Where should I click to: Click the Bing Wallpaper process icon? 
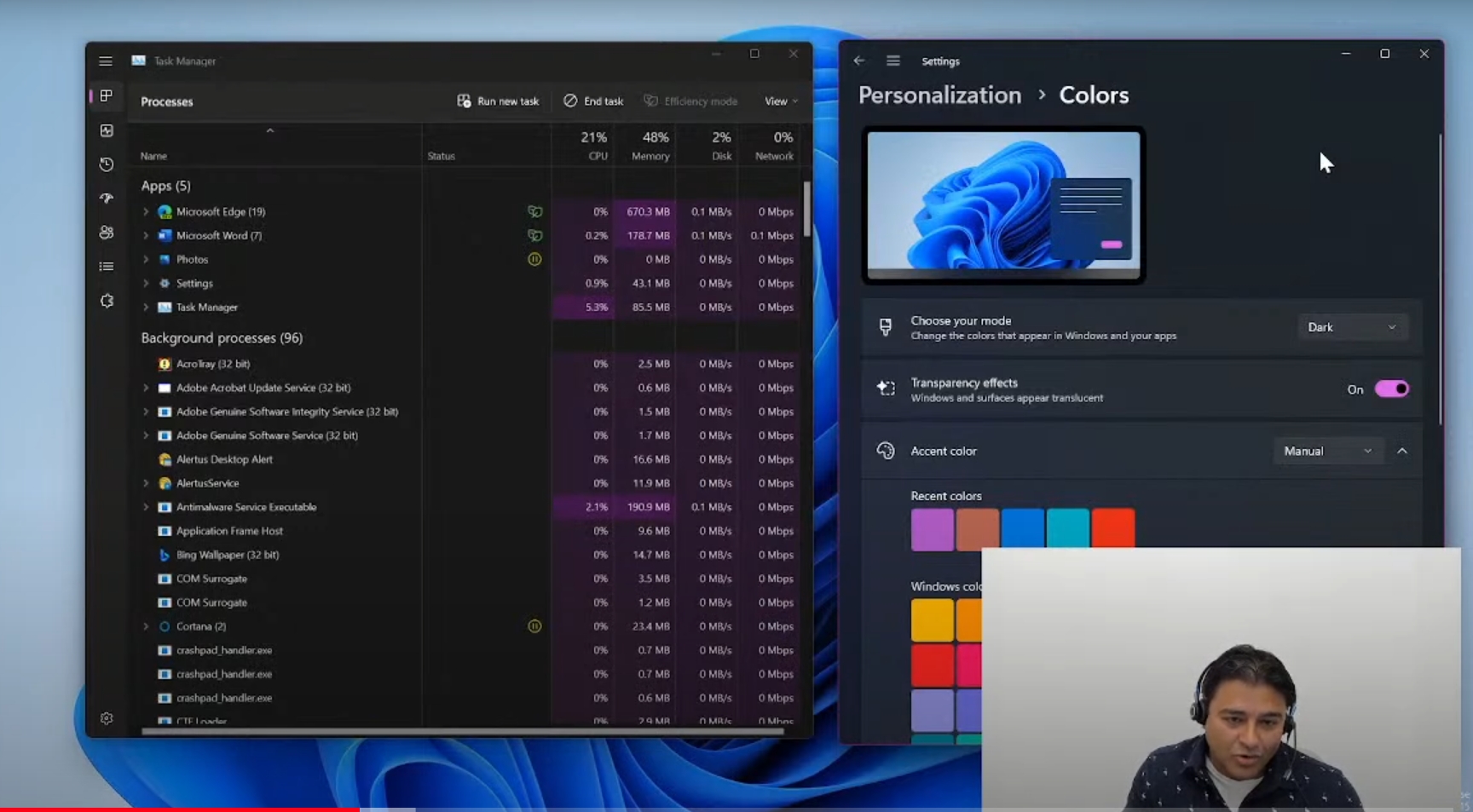point(165,555)
